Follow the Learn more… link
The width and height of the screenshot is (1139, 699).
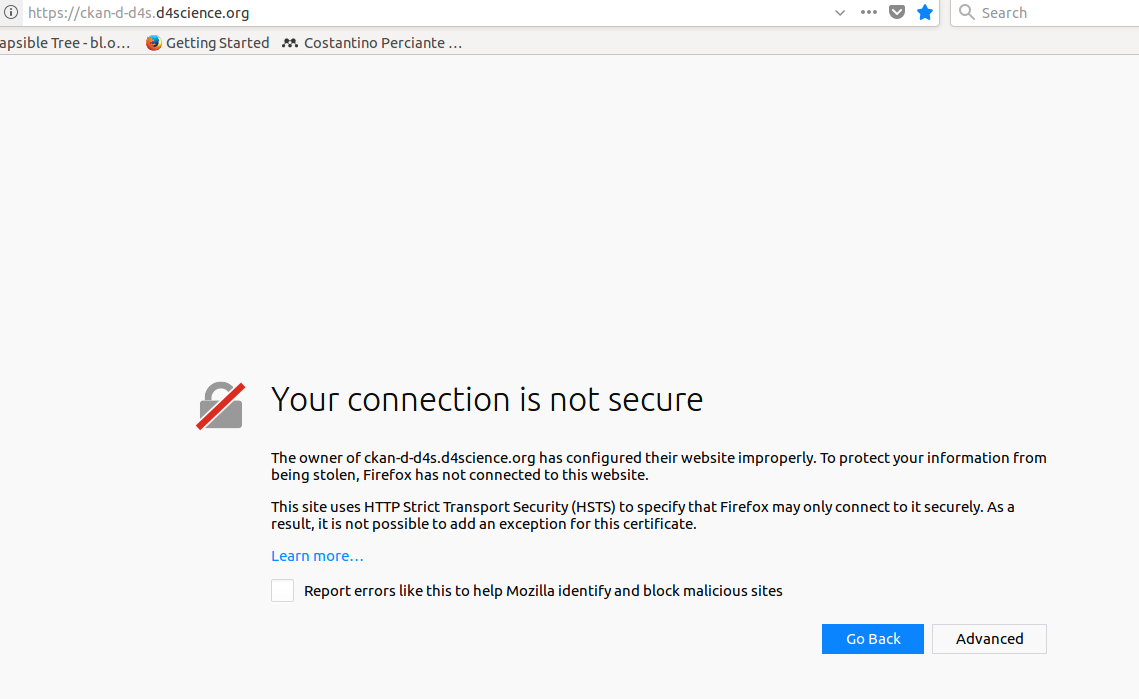pos(317,556)
